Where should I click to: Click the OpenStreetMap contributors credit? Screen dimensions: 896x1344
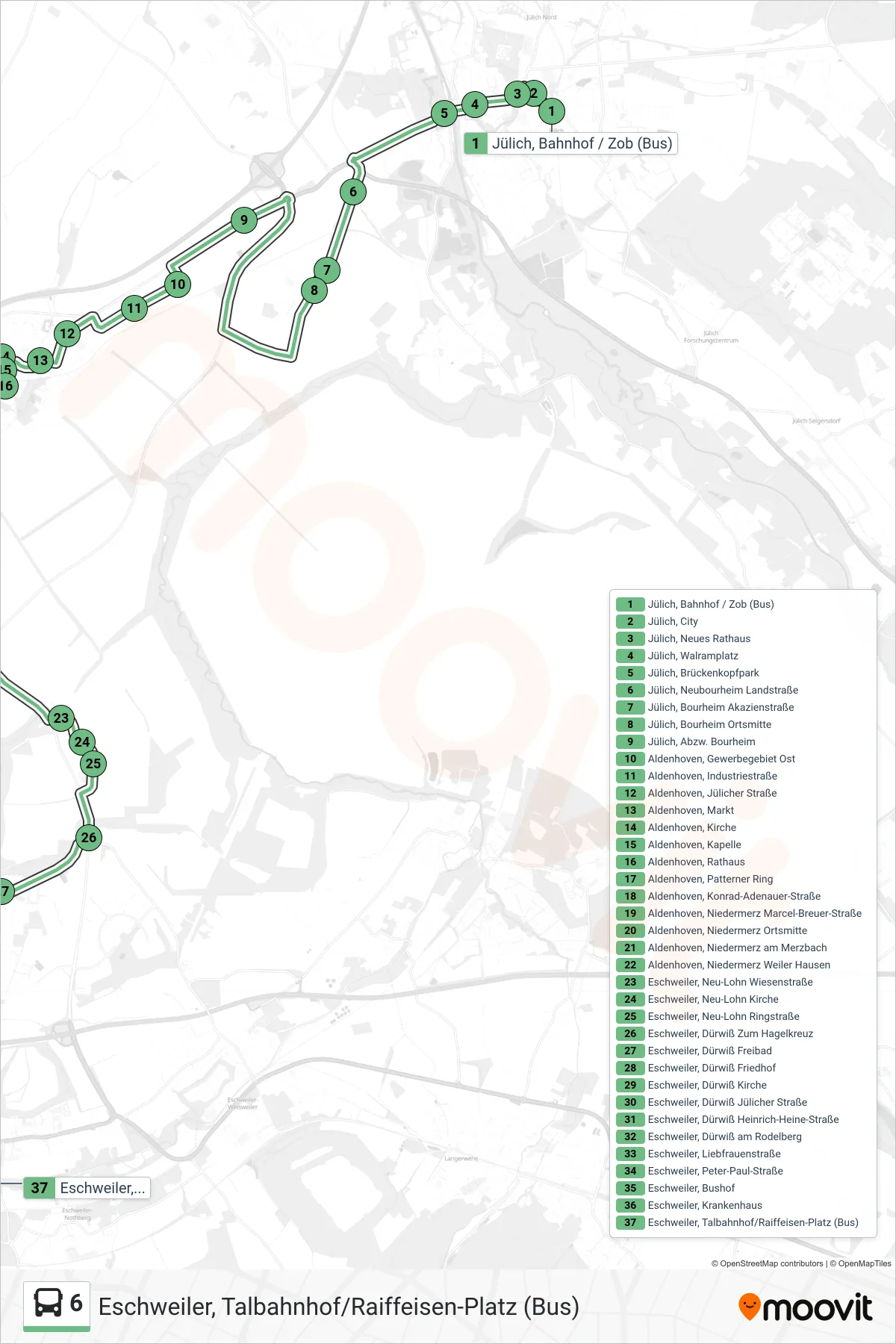tap(767, 1263)
